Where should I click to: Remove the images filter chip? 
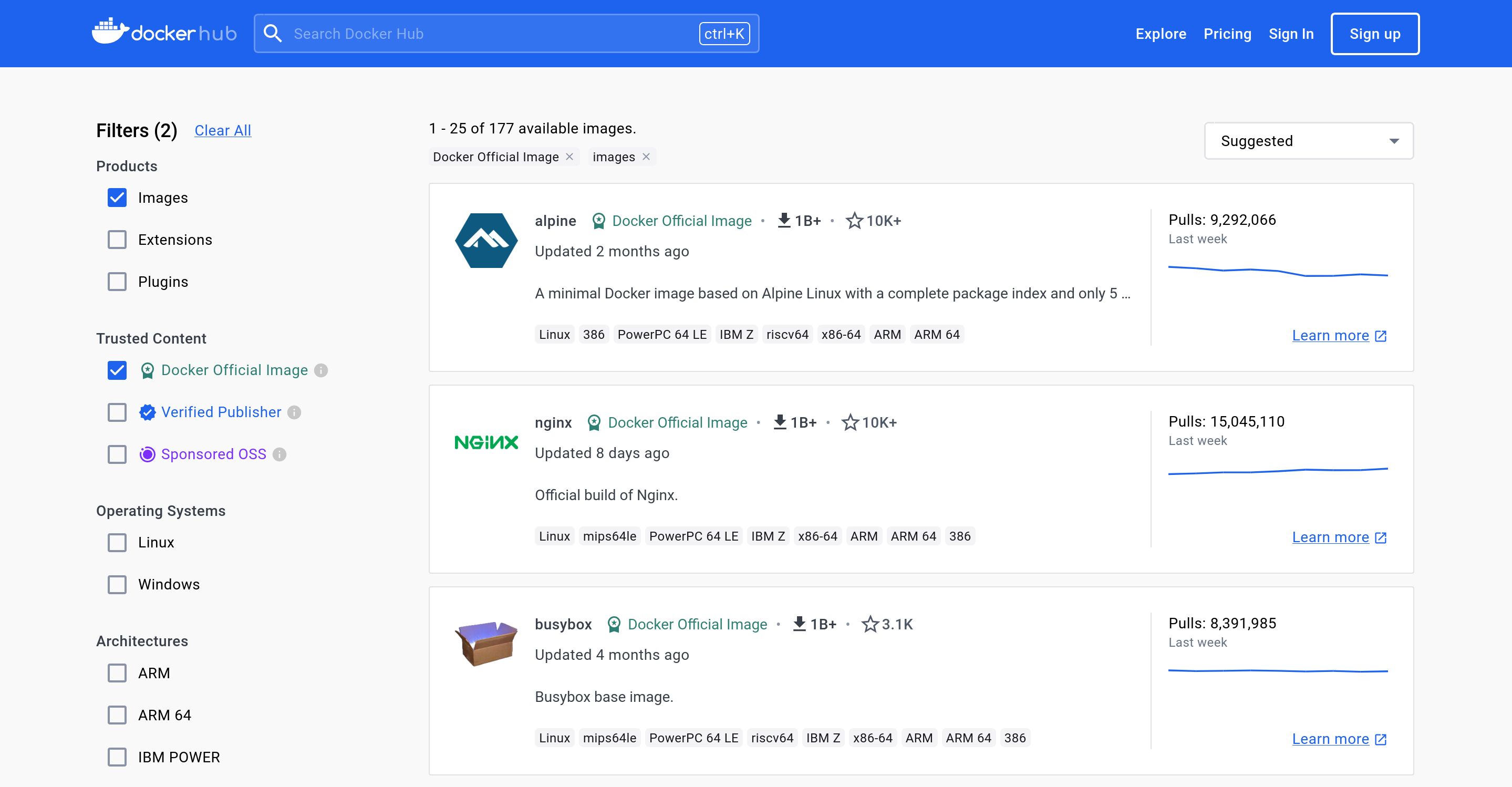[646, 157]
